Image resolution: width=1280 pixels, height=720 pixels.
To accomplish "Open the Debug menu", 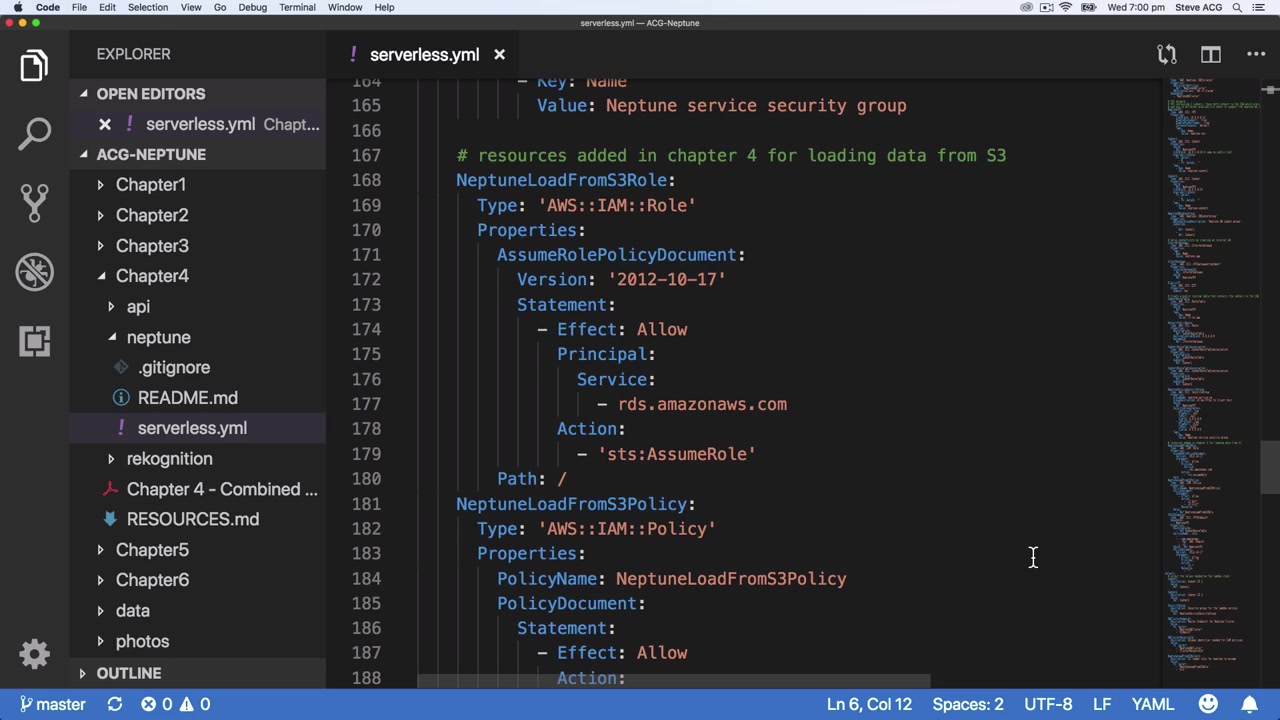I will click(x=252, y=7).
